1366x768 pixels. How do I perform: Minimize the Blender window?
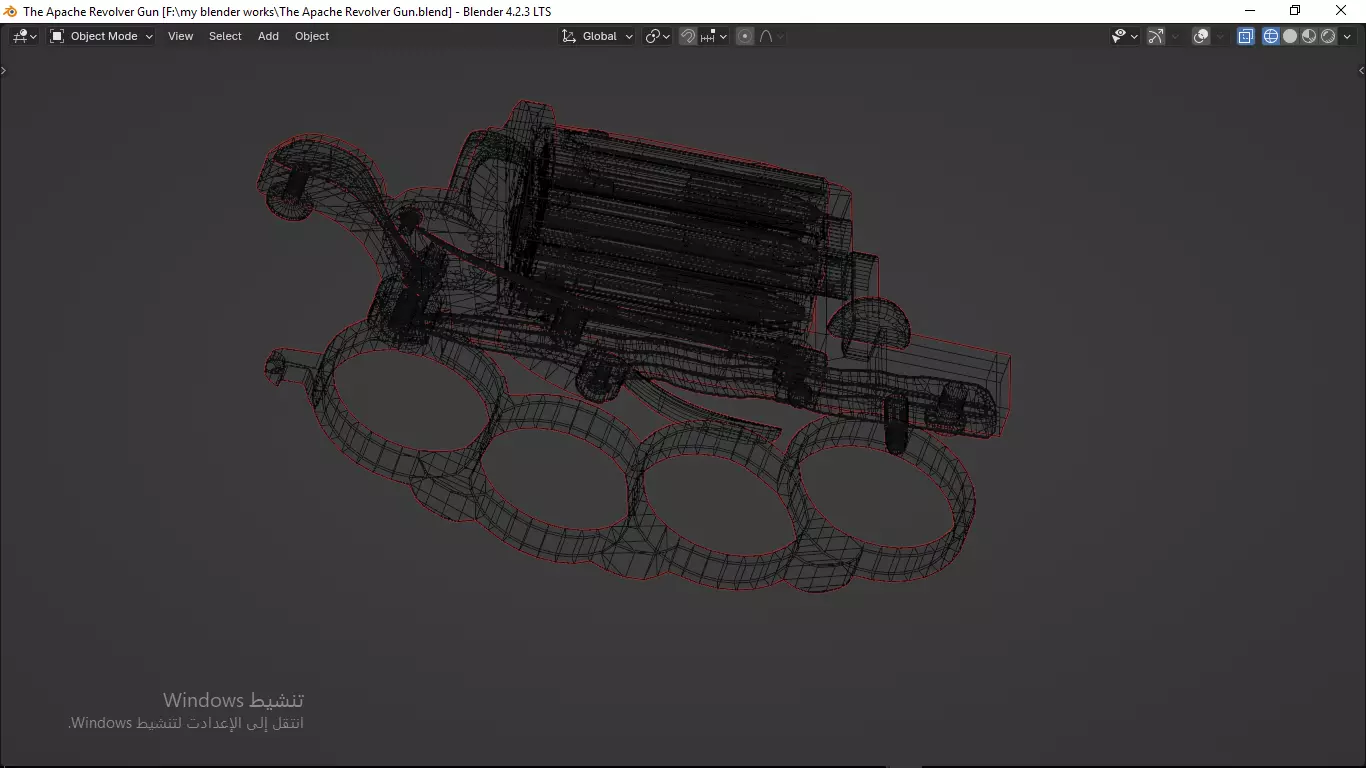[1249, 11]
